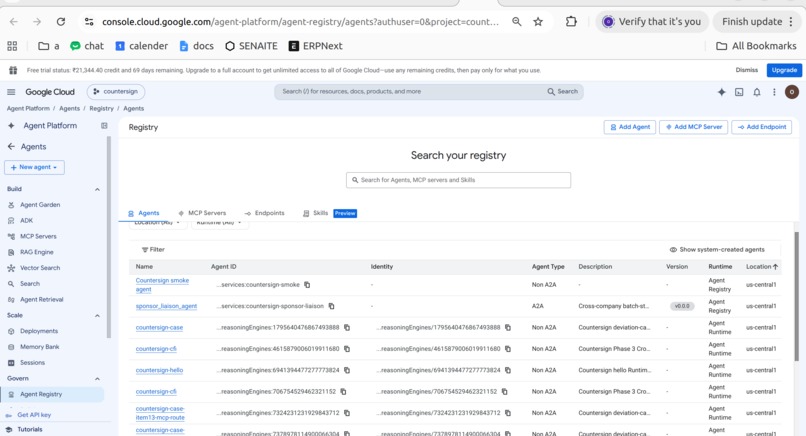This screenshot has width=806, height=436.
Task: Open the Countersign smoke agent link
Action: coord(162,285)
